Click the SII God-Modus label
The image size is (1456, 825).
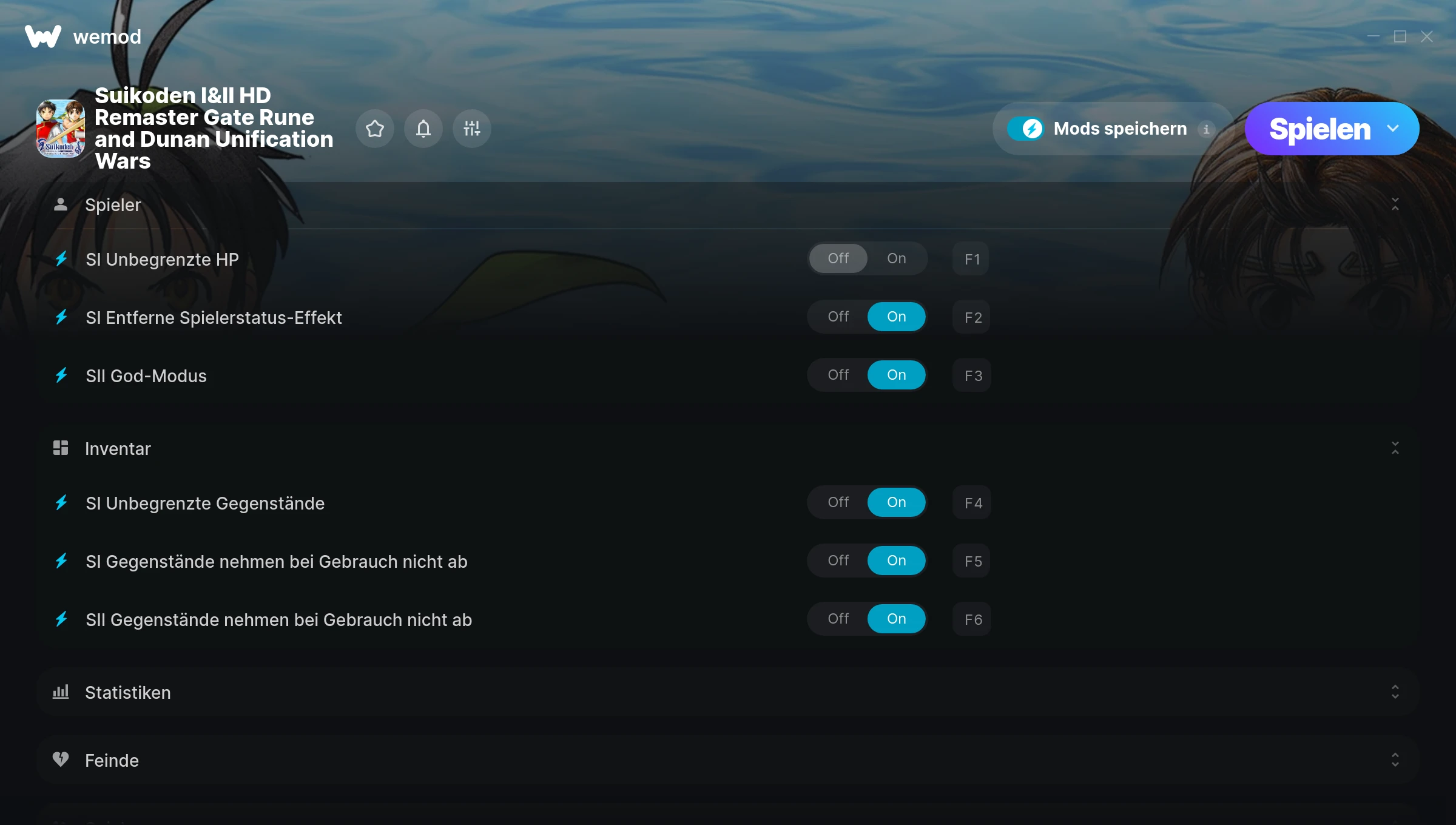pos(146,376)
